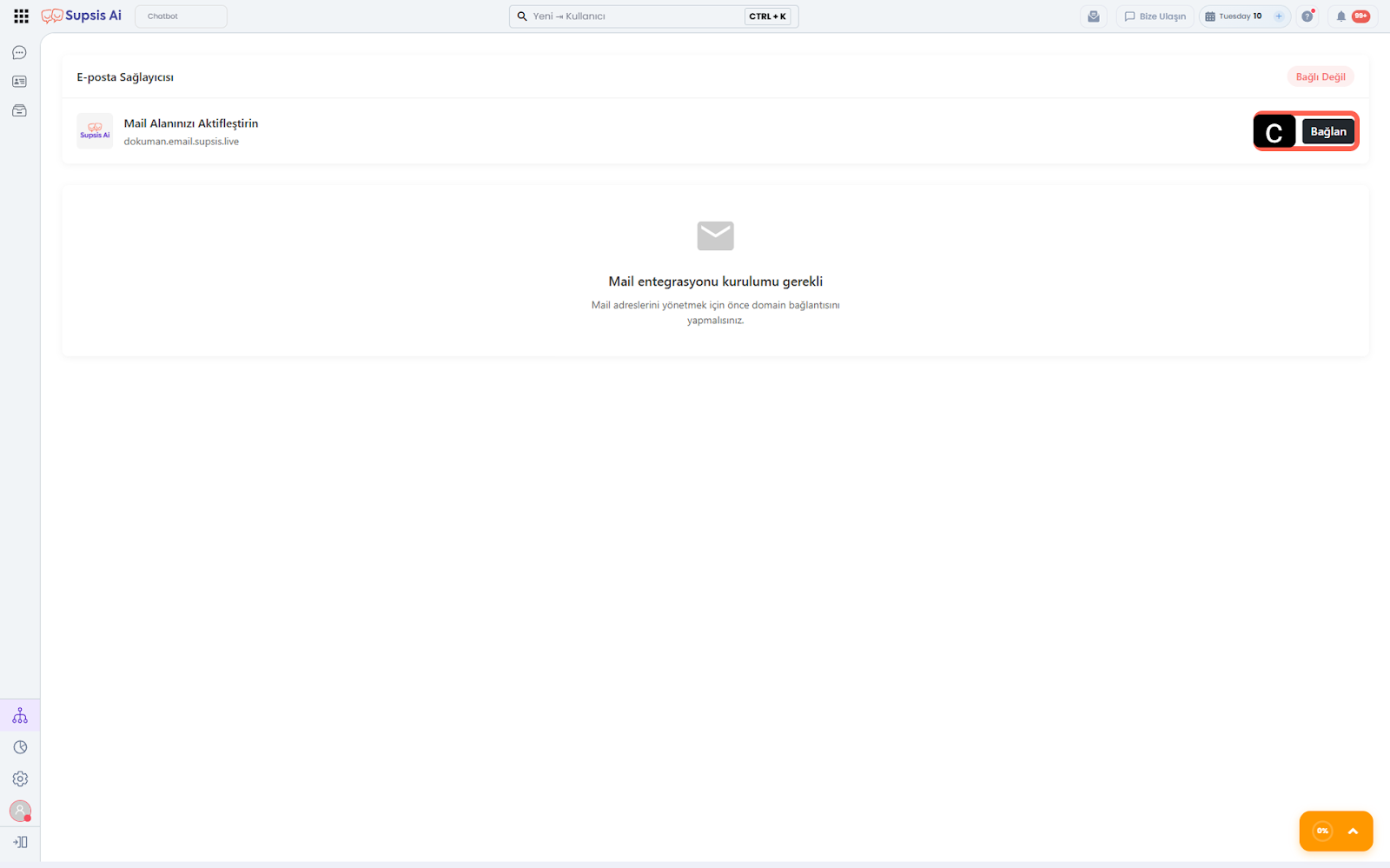Image resolution: width=1390 pixels, height=868 pixels.
Task: Click the user profile avatar
Action: pos(20,811)
